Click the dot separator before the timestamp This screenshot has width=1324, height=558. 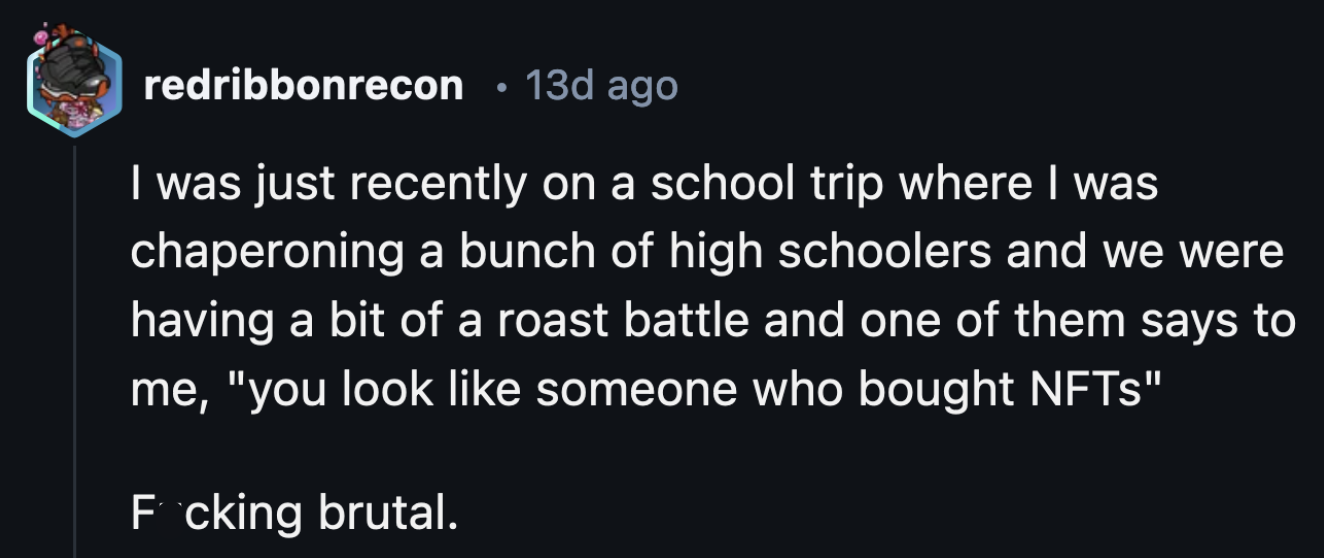[x=498, y=88]
